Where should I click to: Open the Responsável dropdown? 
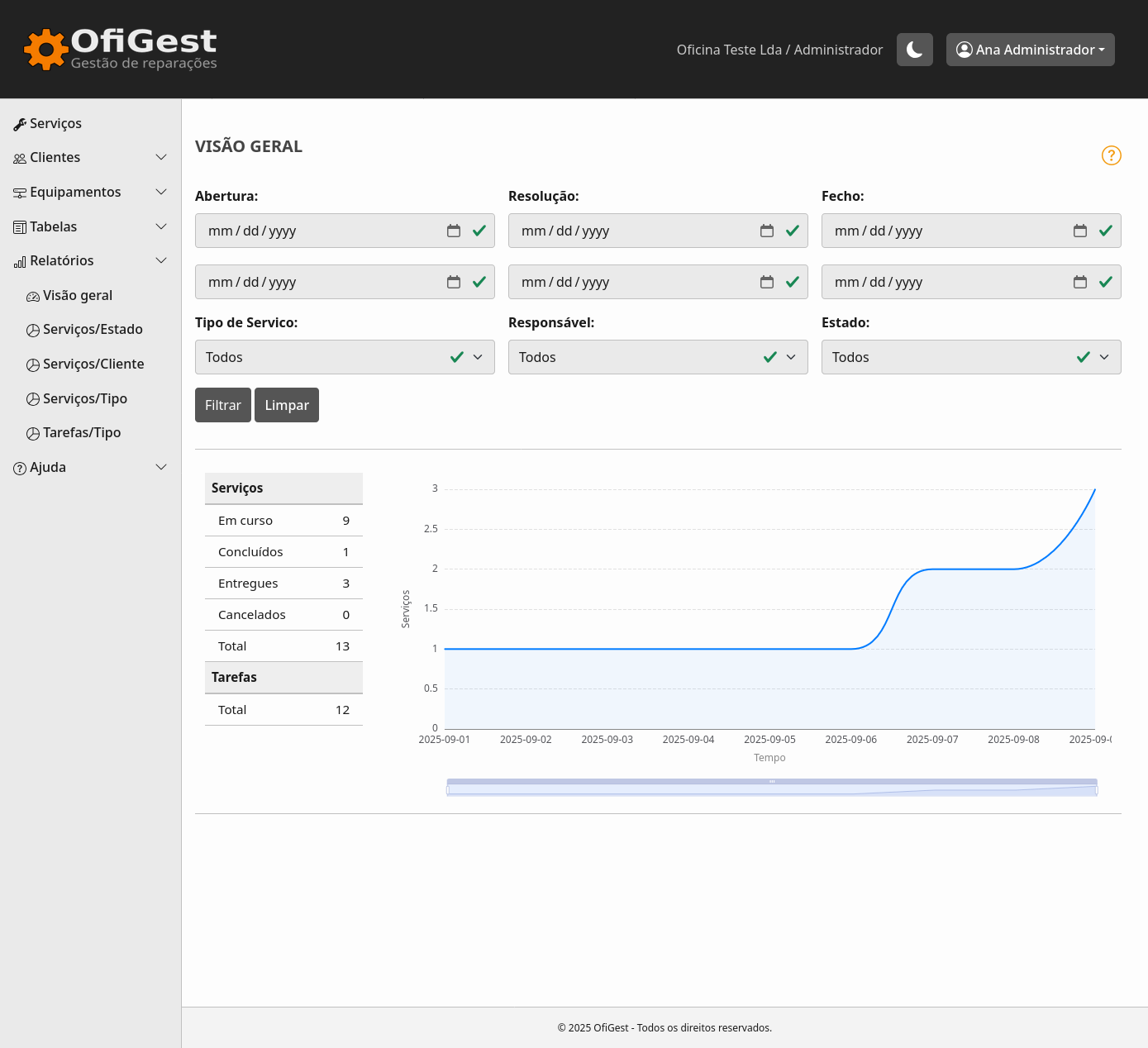click(x=657, y=357)
